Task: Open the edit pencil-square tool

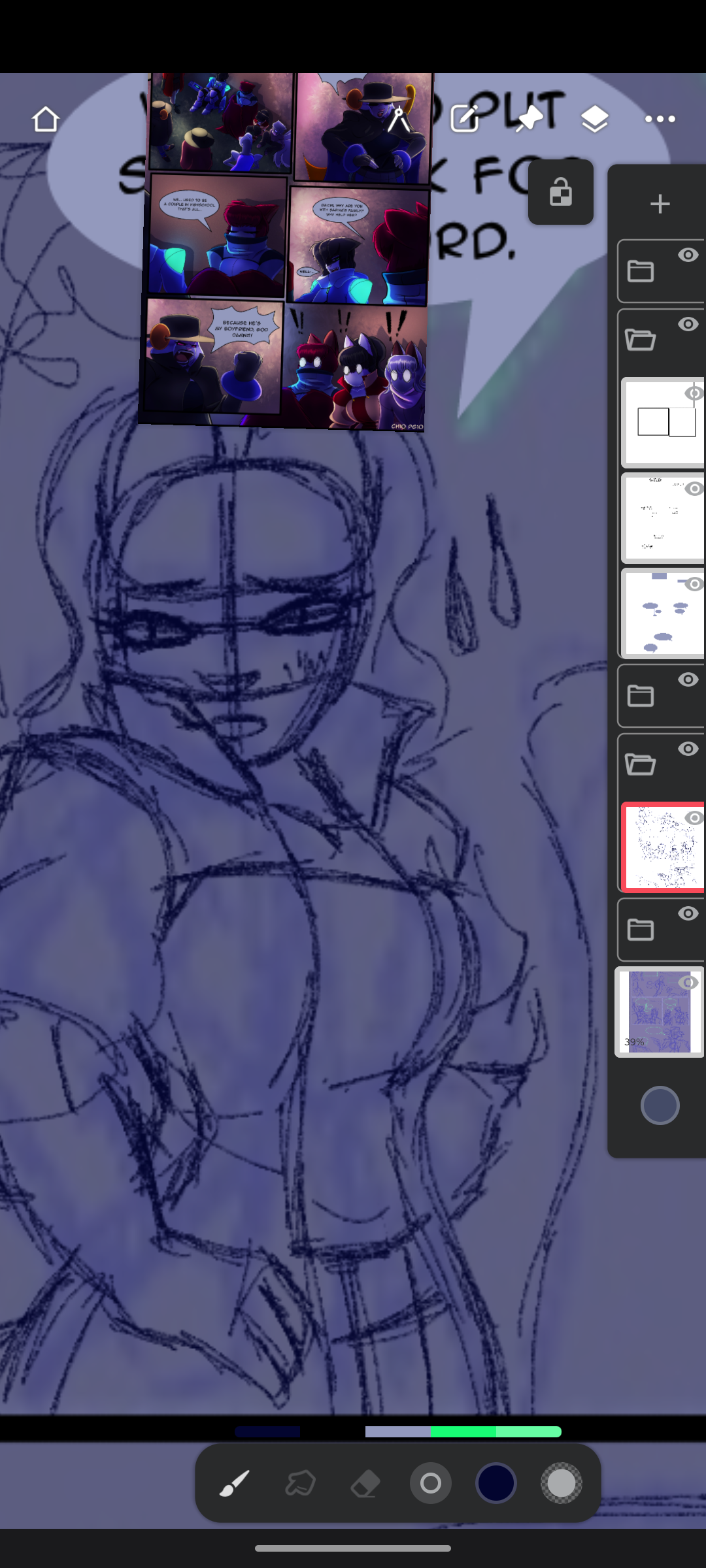Action: pos(465,118)
